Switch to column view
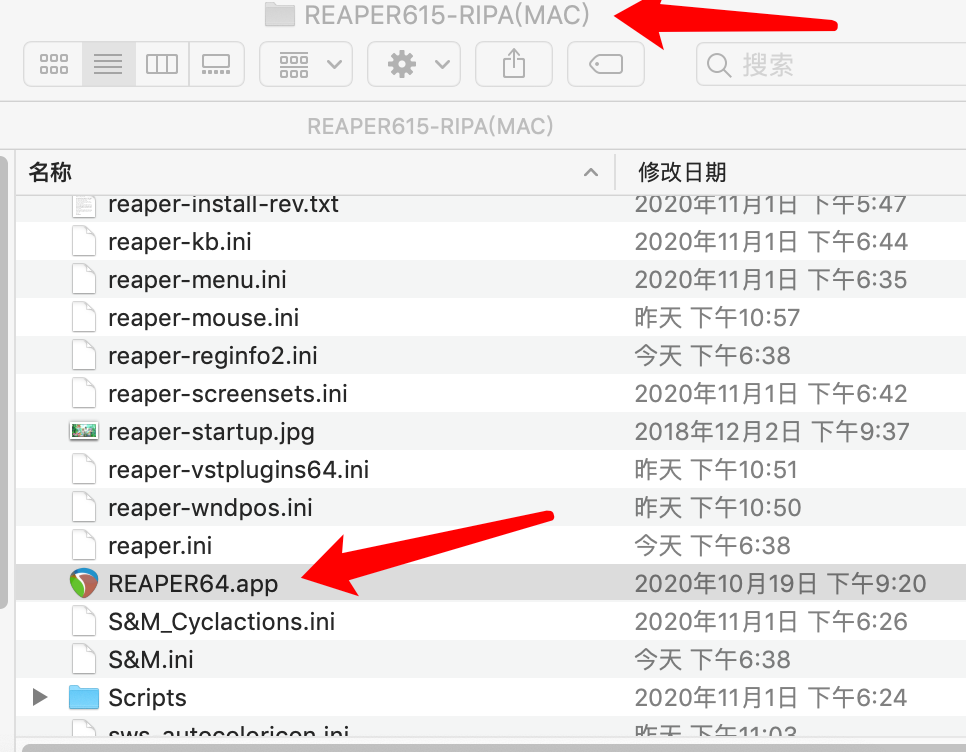 [x=162, y=64]
